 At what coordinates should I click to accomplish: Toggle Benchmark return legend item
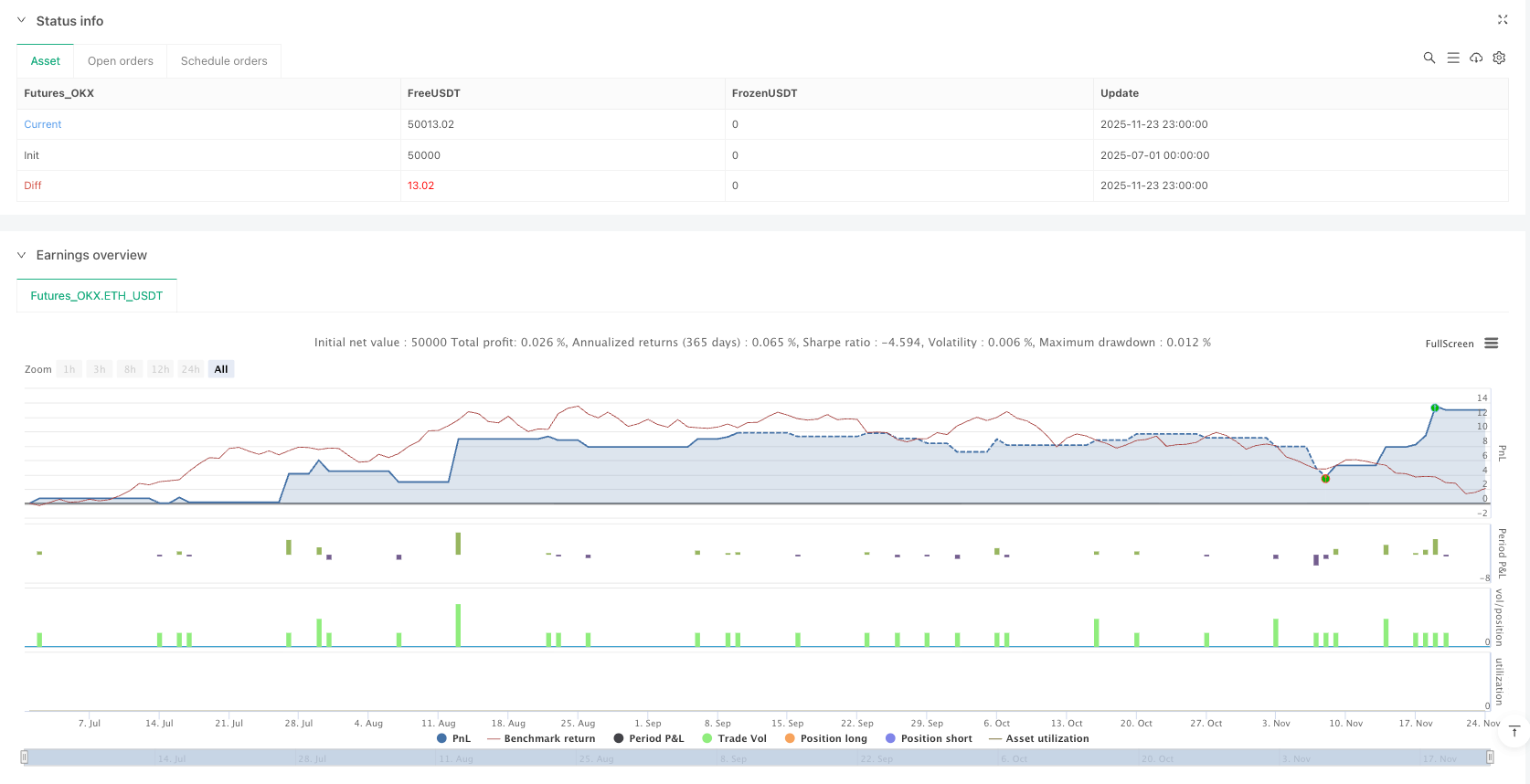click(541, 738)
